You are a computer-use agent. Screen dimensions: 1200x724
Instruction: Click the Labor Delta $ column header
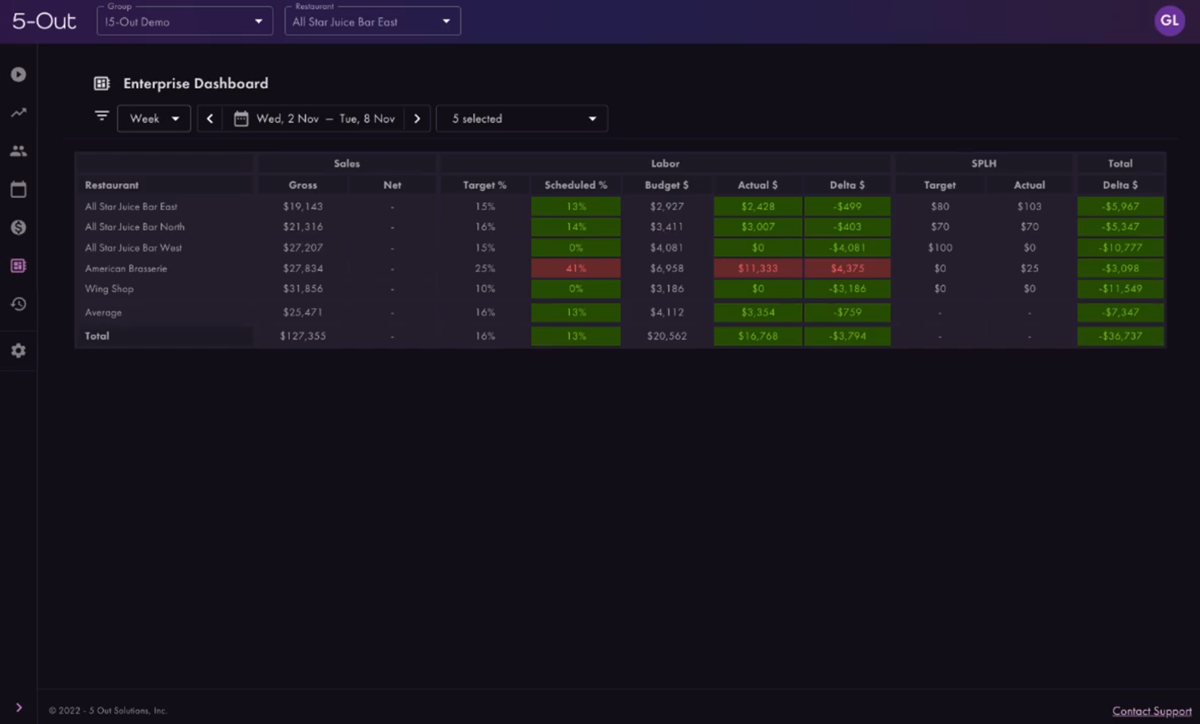point(848,185)
